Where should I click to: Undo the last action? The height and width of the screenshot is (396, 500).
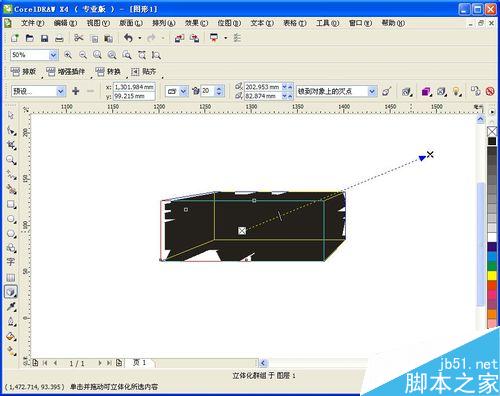tap(129, 38)
